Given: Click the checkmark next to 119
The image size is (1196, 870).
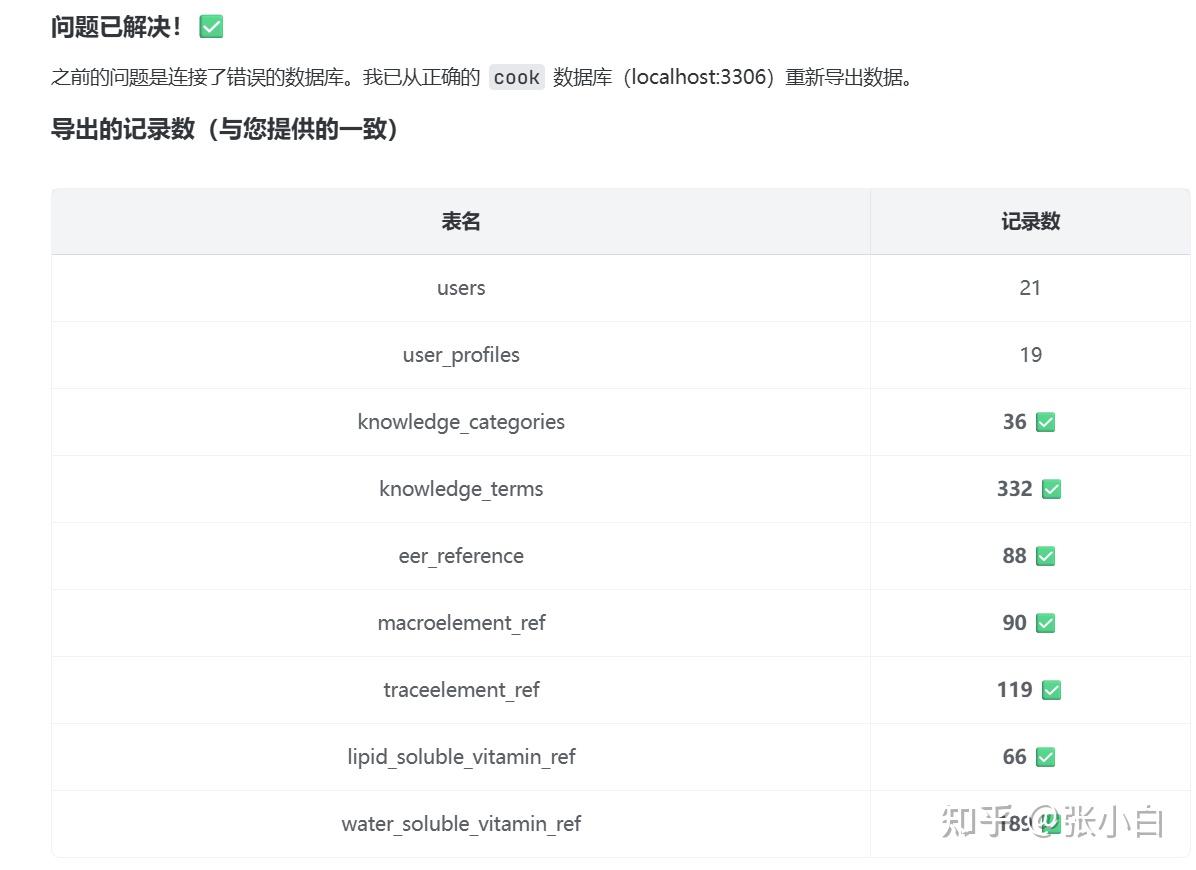Looking at the screenshot, I should (1051, 690).
